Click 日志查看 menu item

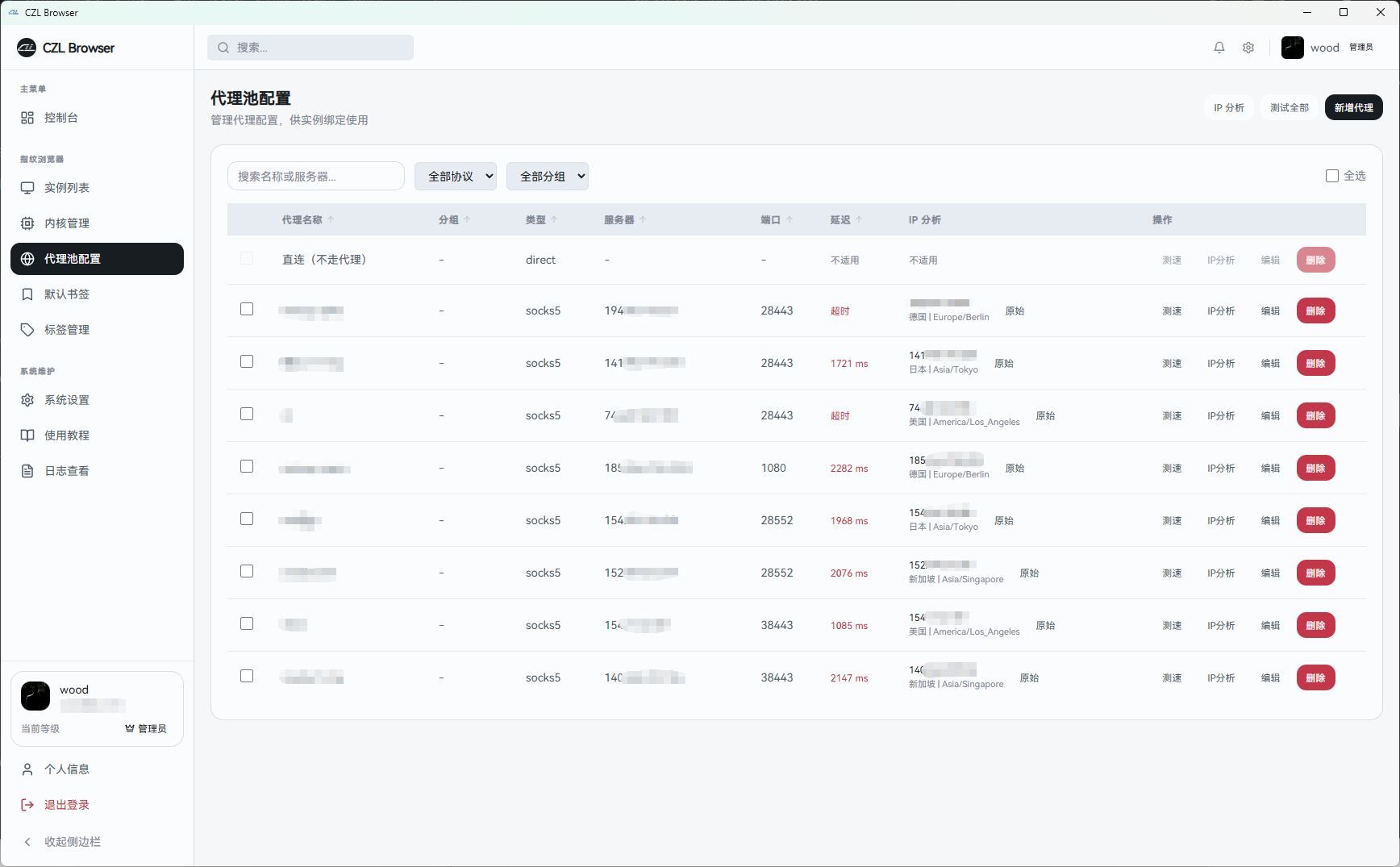tap(97, 471)
